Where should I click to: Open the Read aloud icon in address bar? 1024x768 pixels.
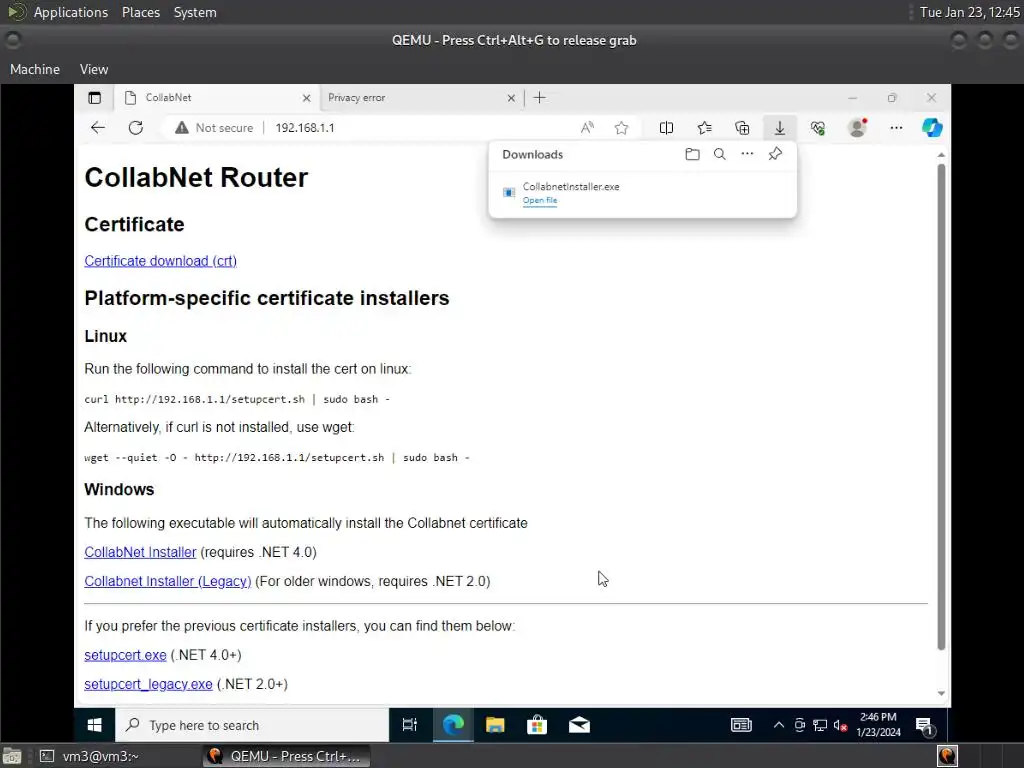587,128
